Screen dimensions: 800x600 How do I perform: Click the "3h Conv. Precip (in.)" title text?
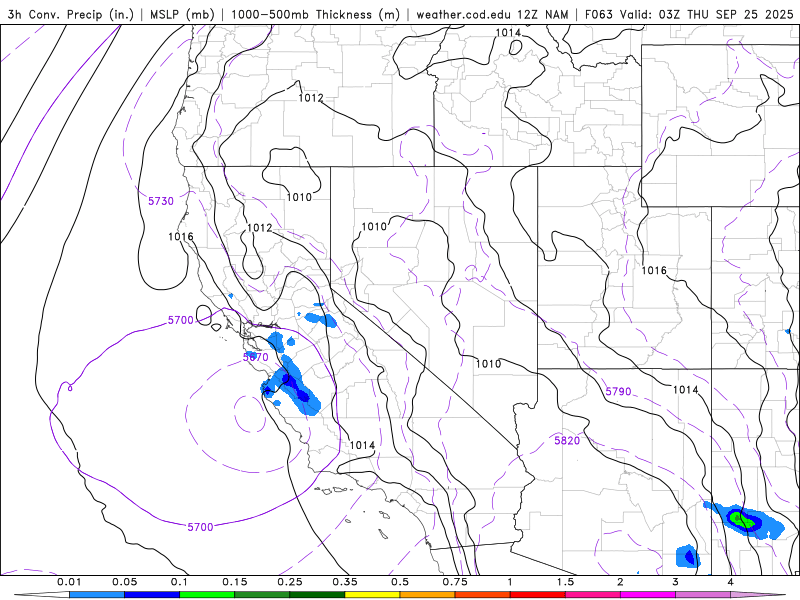click(x=70, y=14)
